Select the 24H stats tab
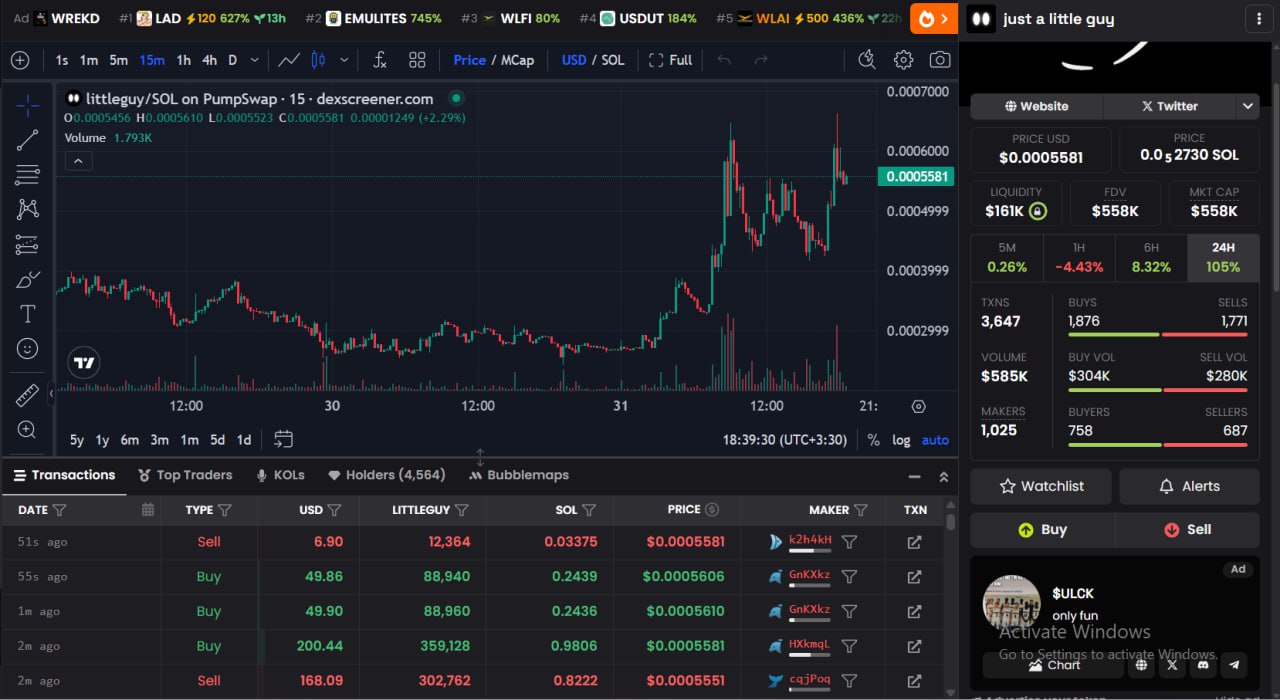 pos(1223,258)
